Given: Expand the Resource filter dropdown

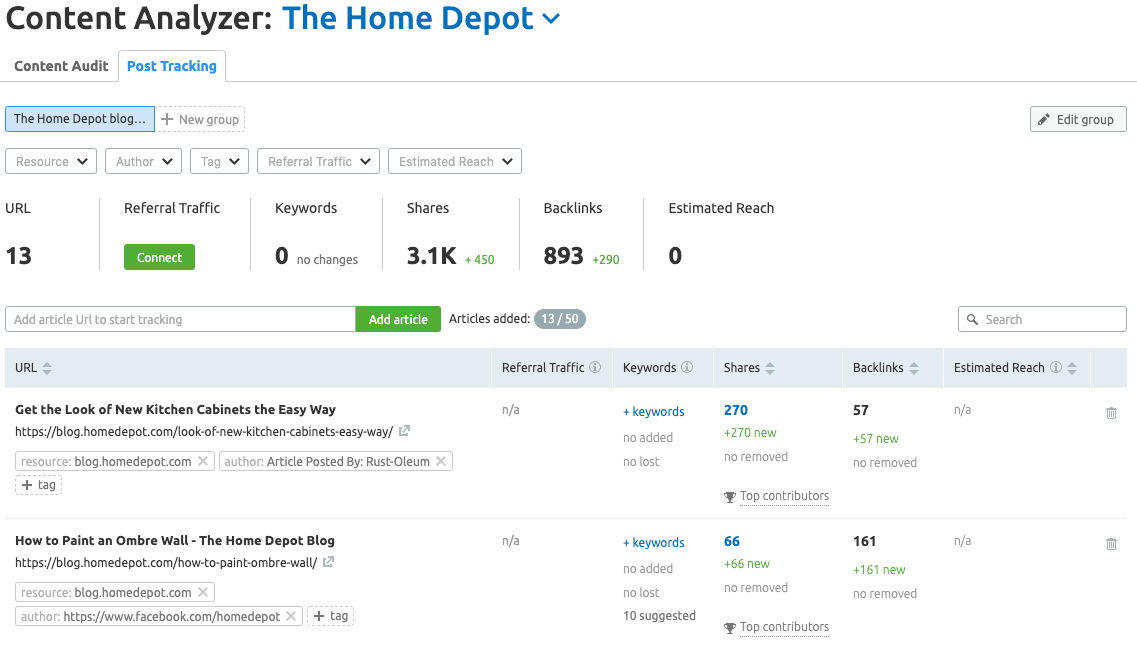Looking at the screenshot, I should click(x=51, y=161).
